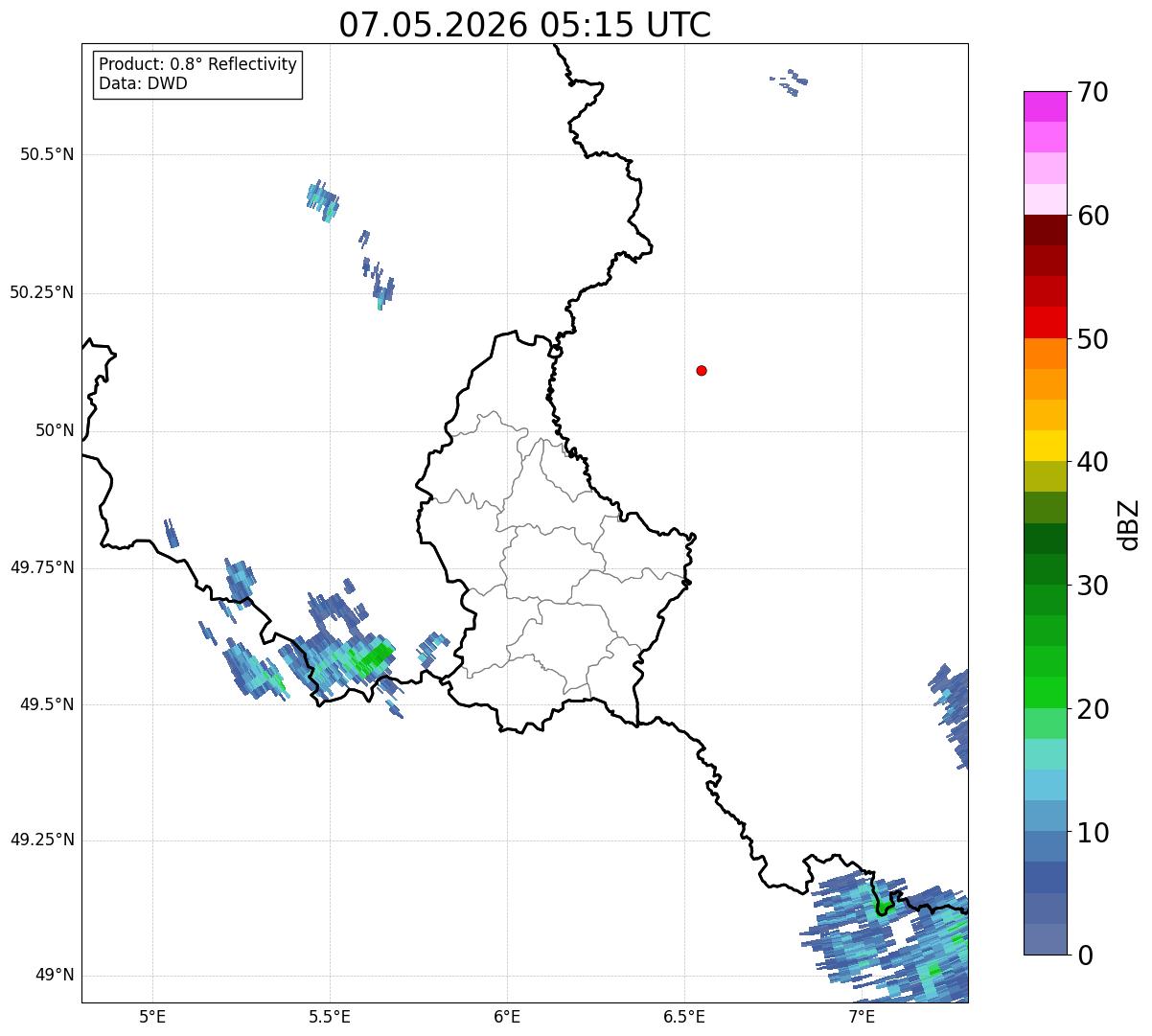Click the Data: DWD label
This screenshot has width=1152, height=1036.
pos(144,84)
